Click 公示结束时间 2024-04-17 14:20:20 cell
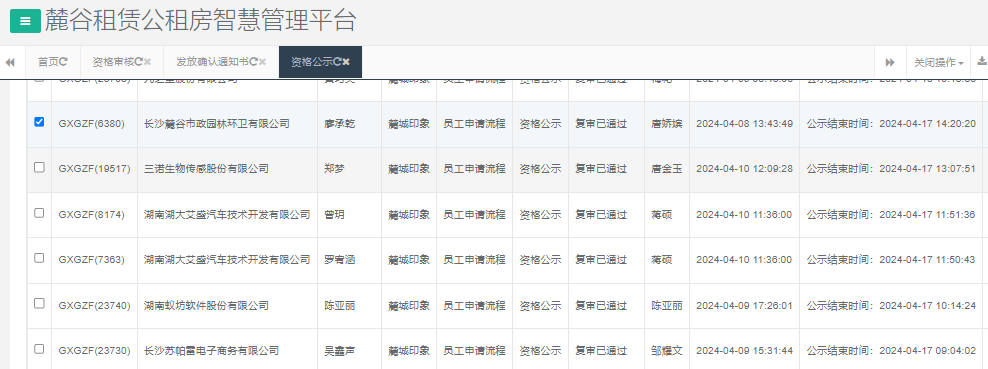 [891, 124]
